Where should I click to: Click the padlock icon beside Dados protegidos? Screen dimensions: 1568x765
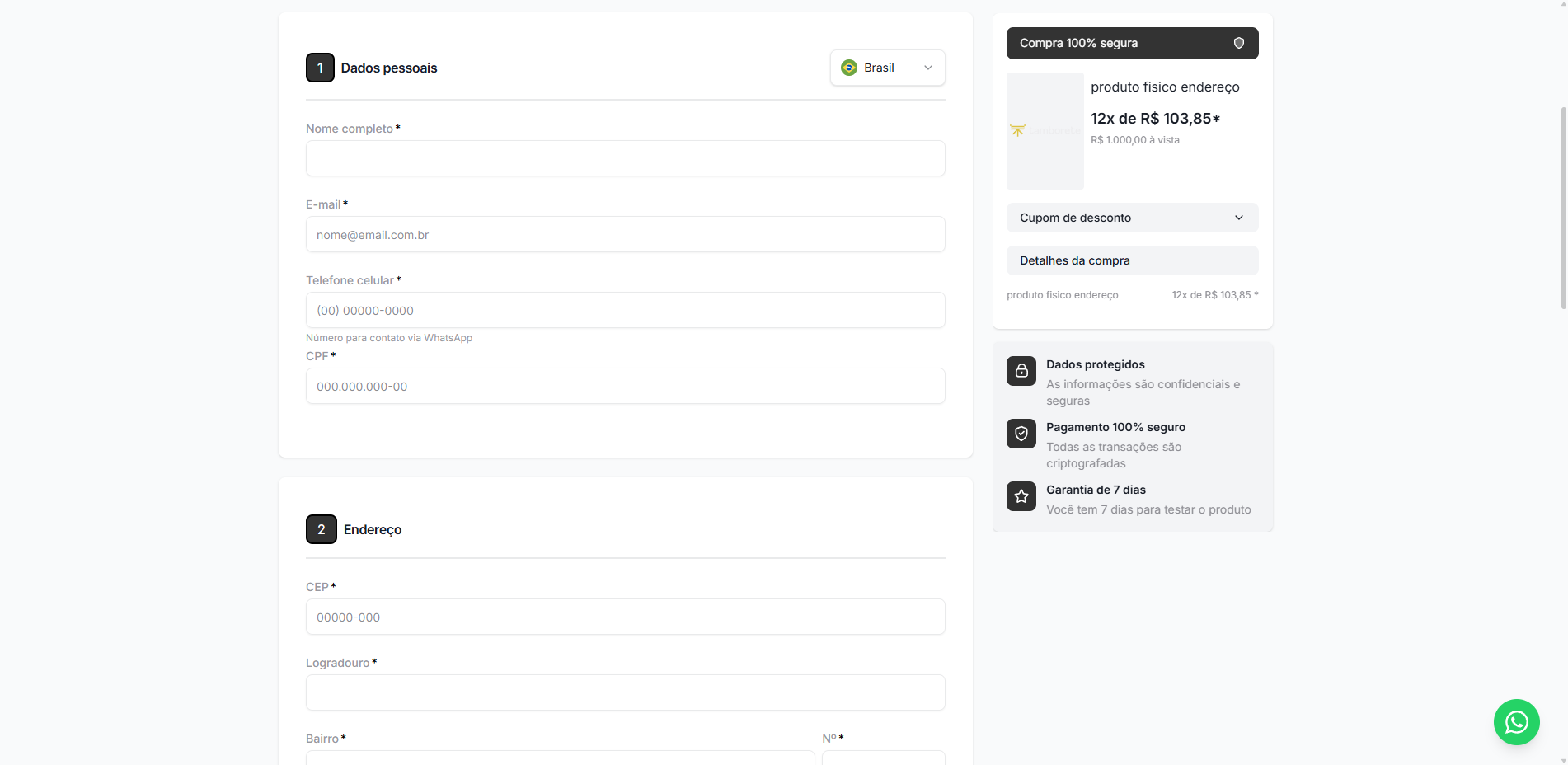[1021, 371]
